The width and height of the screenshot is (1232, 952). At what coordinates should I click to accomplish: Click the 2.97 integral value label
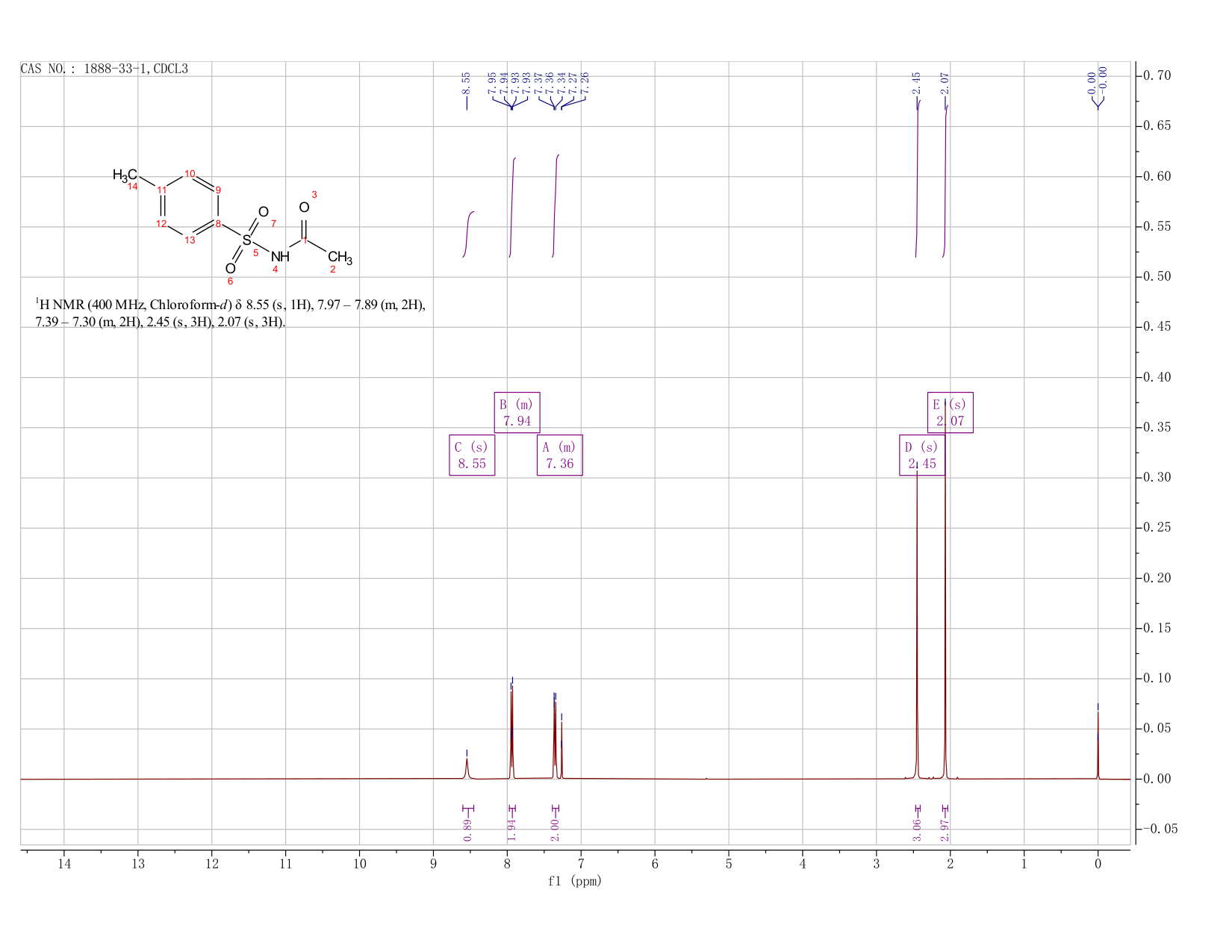(945, 830)
